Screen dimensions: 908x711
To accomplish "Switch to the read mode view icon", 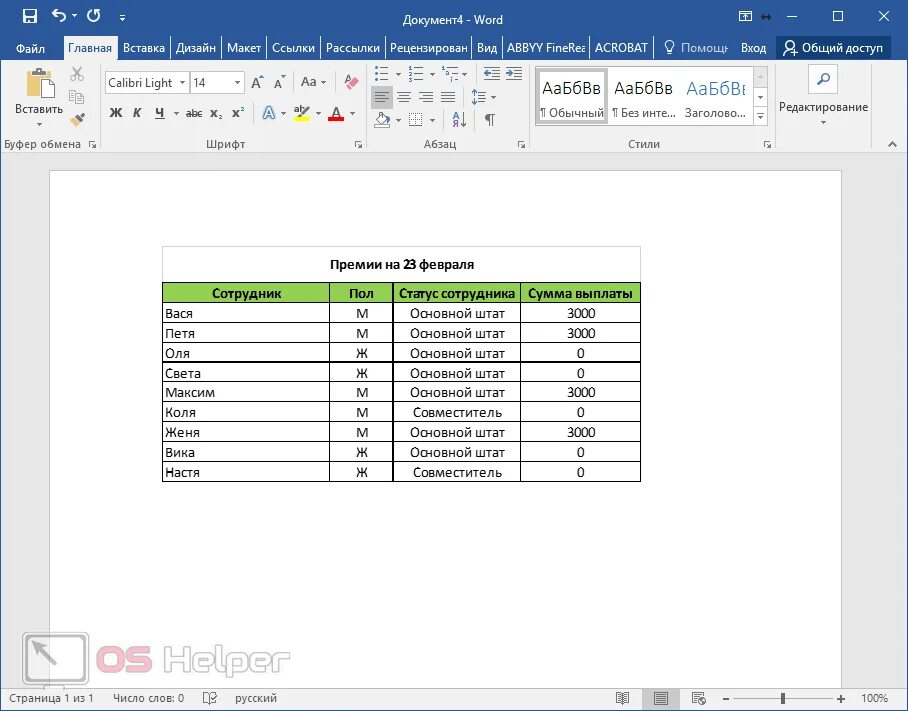I will tap(623, 698).
